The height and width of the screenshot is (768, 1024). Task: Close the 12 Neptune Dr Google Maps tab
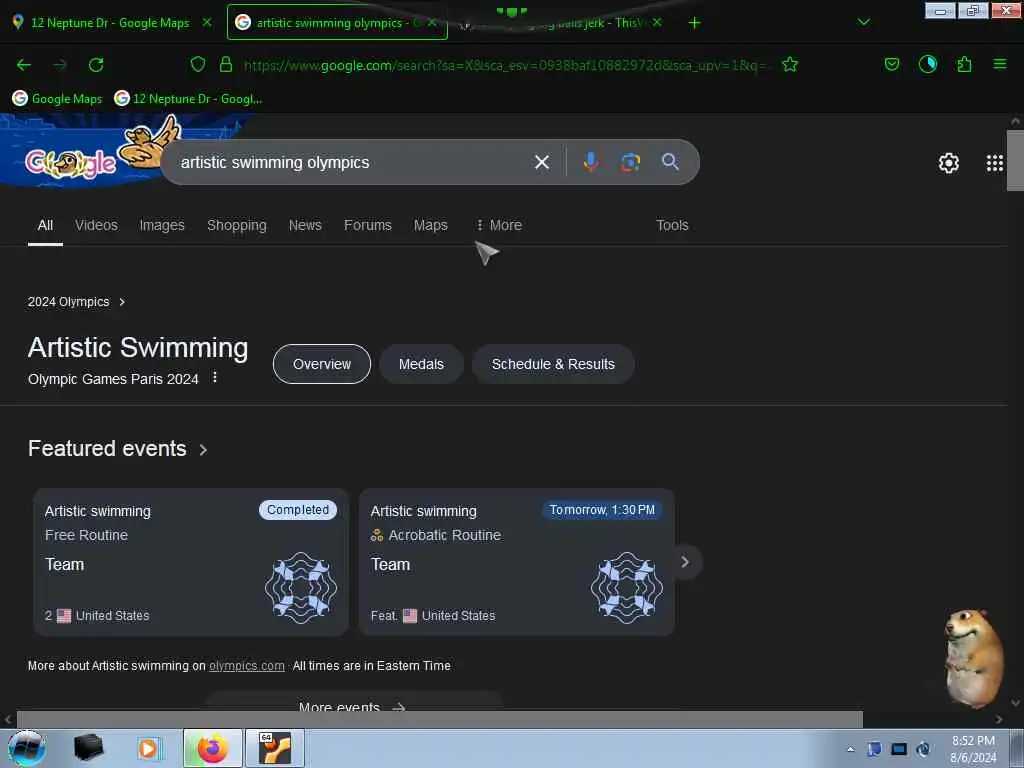click(207, 22)
